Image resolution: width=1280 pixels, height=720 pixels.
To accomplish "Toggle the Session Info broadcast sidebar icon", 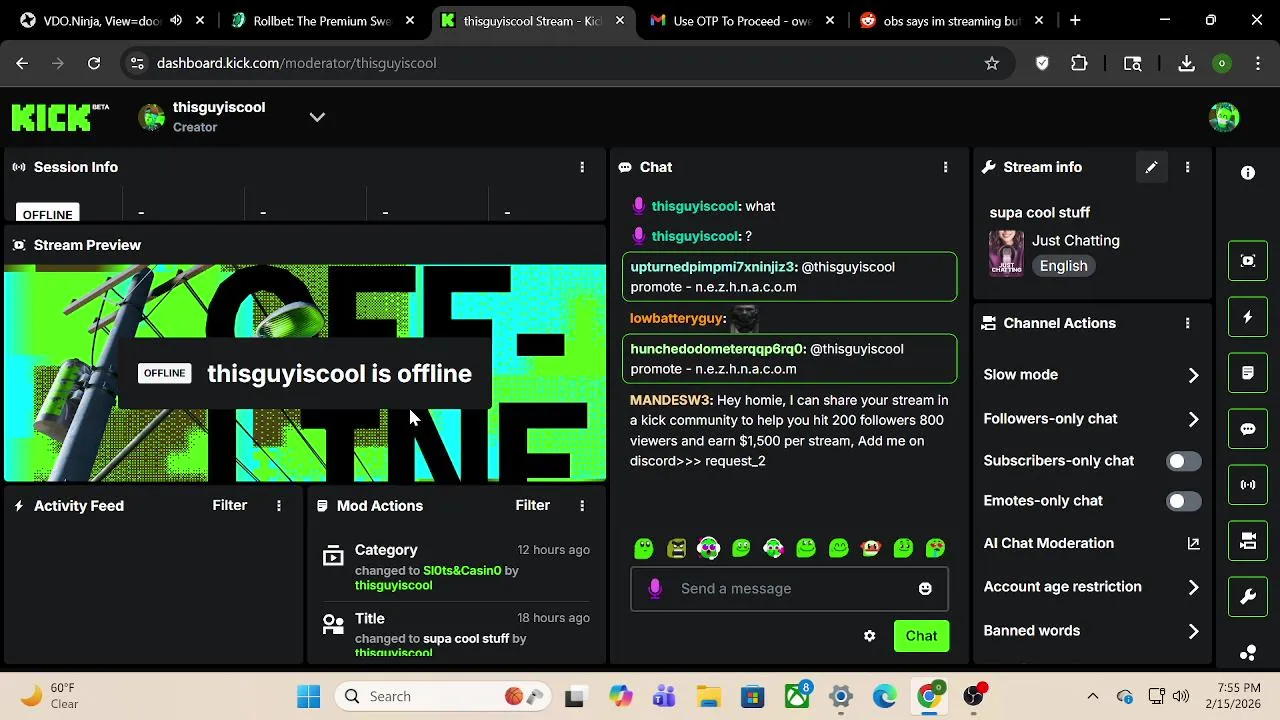I will [x=1248, y=485].
